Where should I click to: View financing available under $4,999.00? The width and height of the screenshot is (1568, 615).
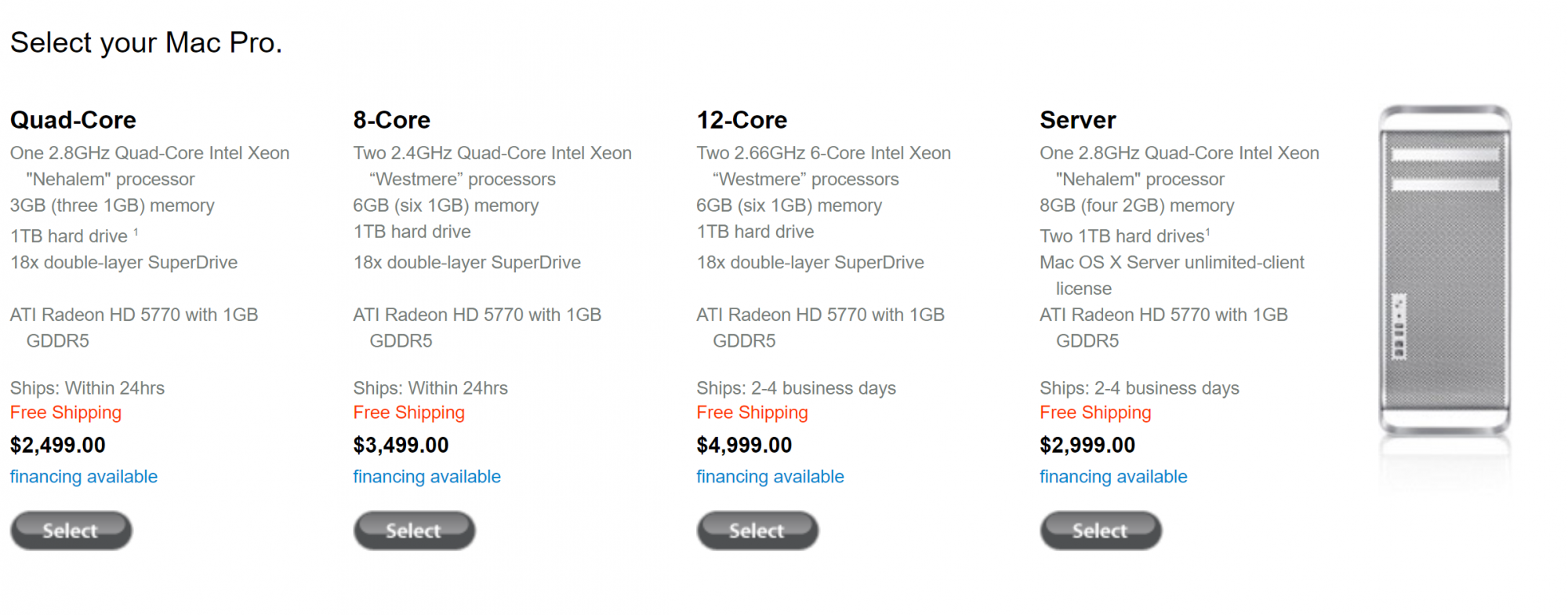pyautogui.click(x=771, y=477)
